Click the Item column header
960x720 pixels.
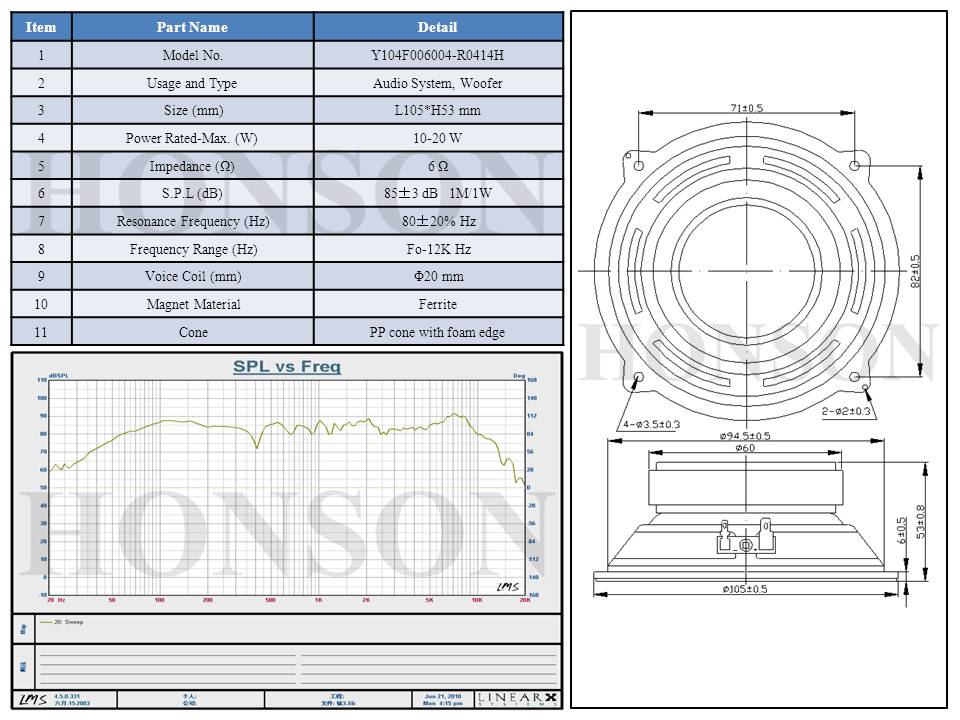click(41, 27)
